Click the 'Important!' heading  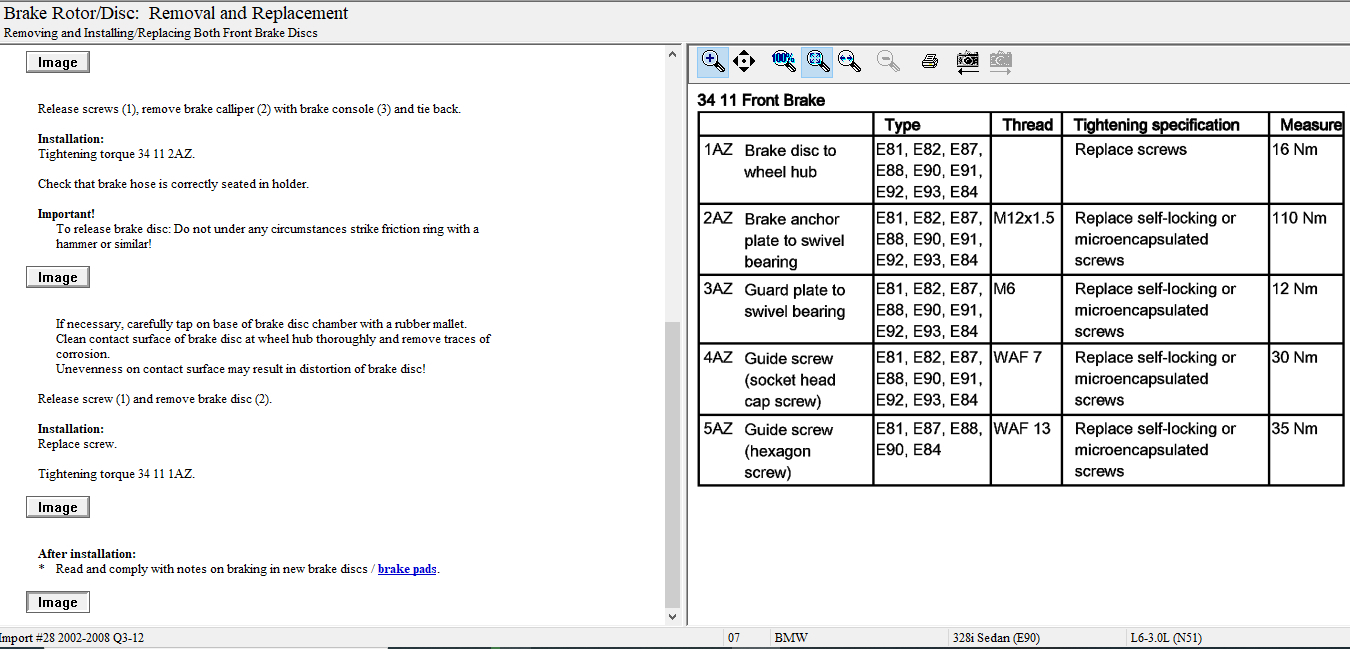point(66,214)
